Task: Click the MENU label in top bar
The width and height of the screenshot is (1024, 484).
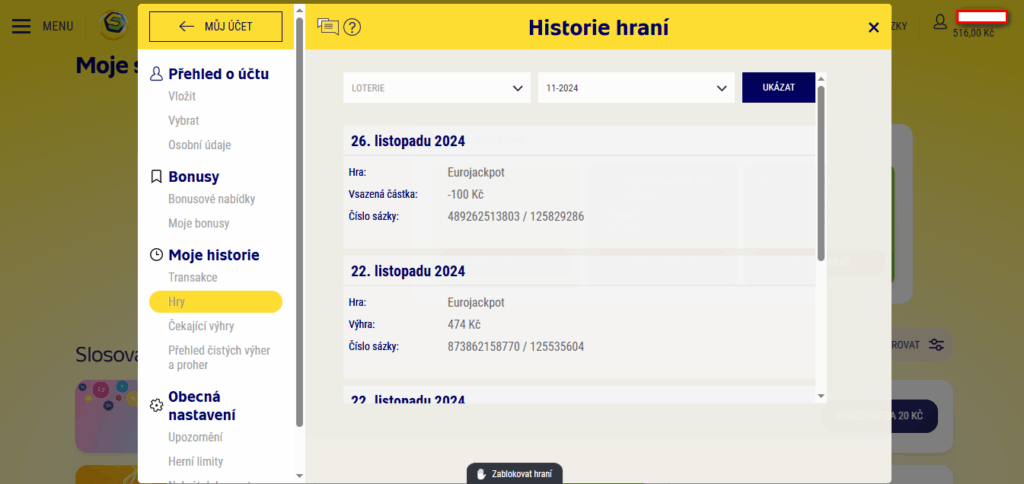Action: pos(57,27)
